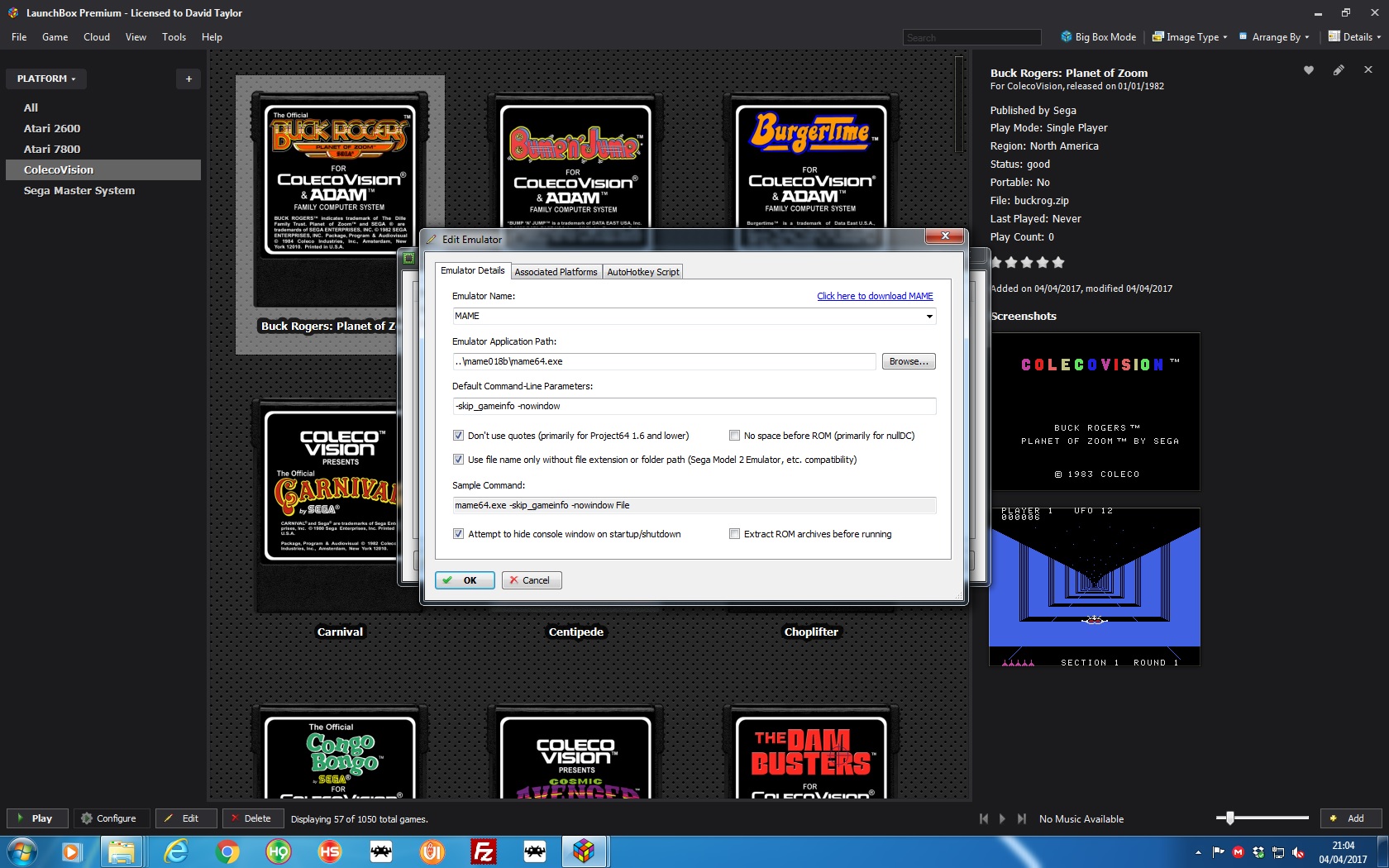Click Edit in bottom bar
1389x868 pixels.
pyautogui.click(x=186, y=818)
